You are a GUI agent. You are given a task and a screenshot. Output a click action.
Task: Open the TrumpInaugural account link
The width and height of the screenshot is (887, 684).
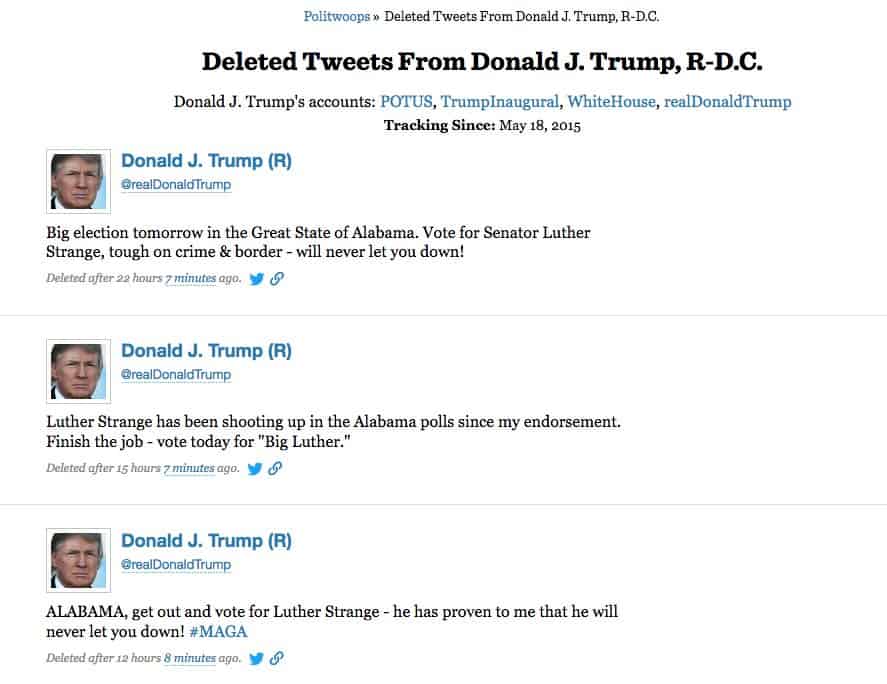pos(500,102)
